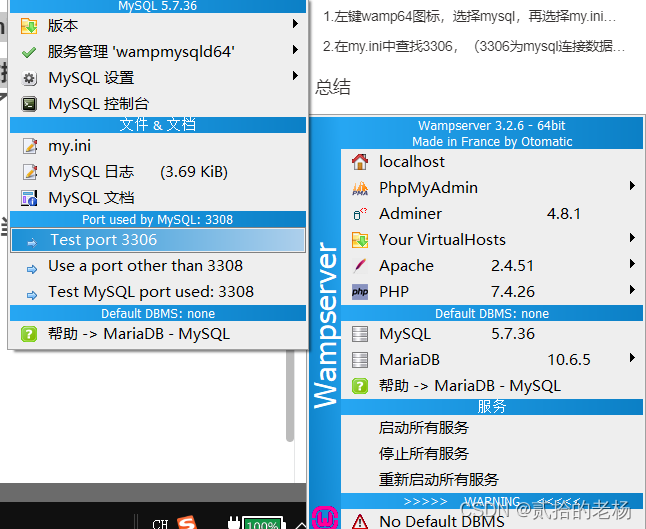Click the house icon beside localhost
Viewport: 646px width, 529px height.
pyautogui.click(x=360, y=162)
